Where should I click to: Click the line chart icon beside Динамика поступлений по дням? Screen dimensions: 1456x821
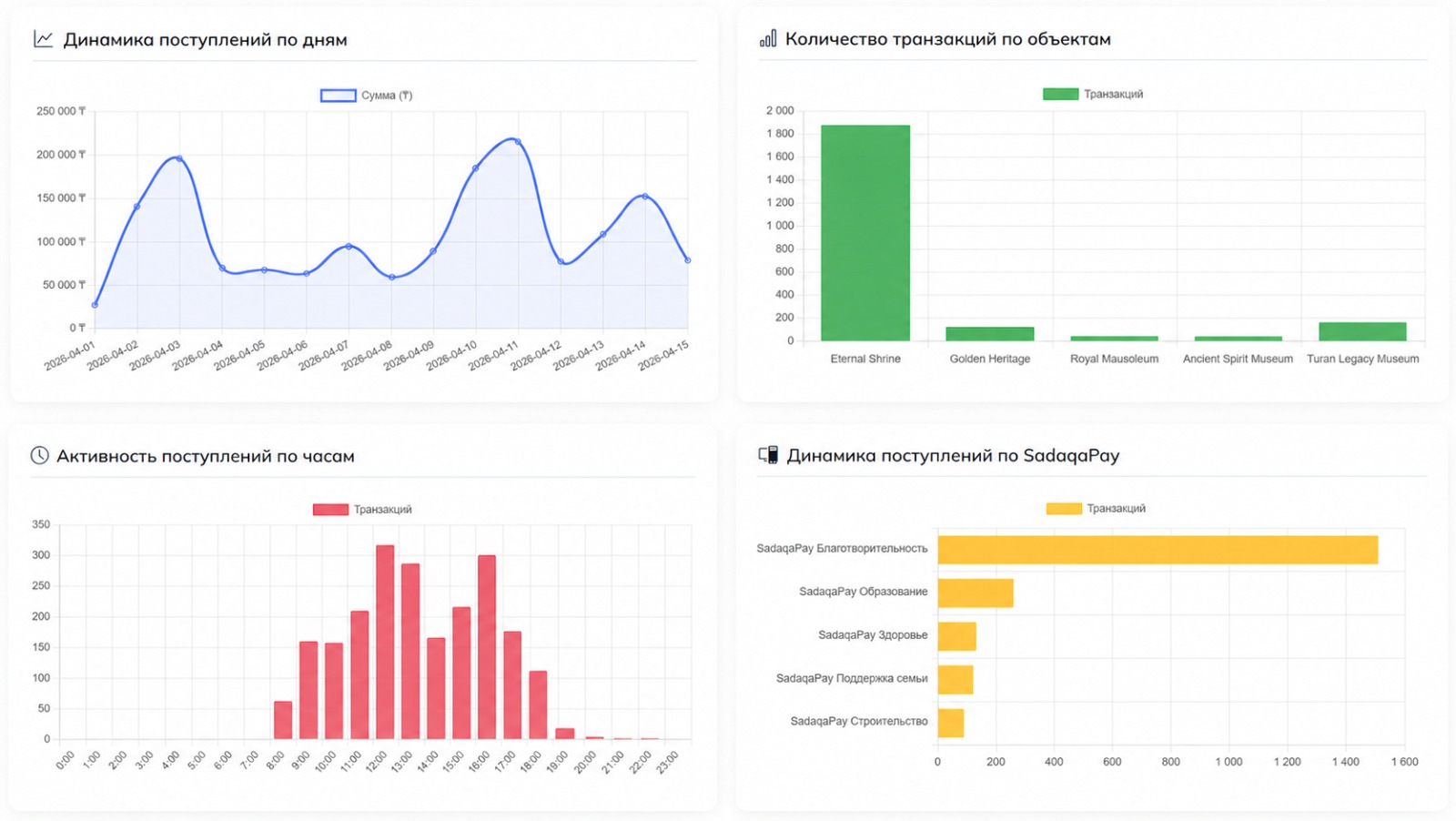point(43,39)
